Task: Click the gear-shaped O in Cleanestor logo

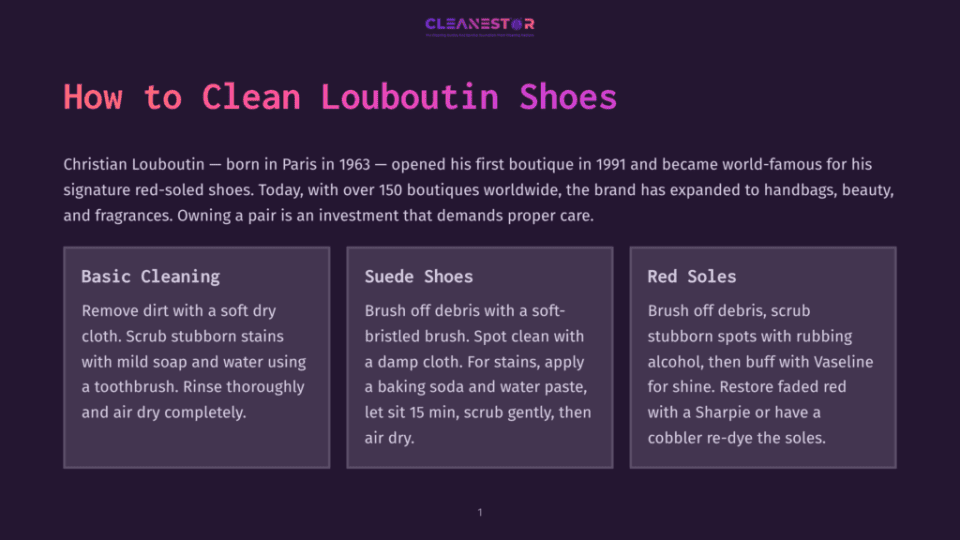Action: (x=517, y=24)
